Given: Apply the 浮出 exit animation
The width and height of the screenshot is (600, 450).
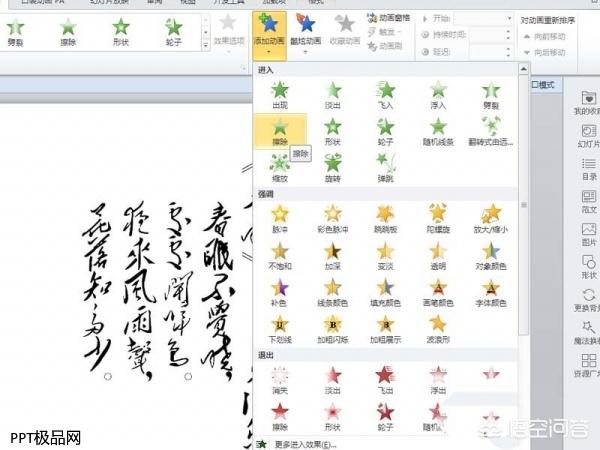Looking at the screenshot, I should coord(438,381).
